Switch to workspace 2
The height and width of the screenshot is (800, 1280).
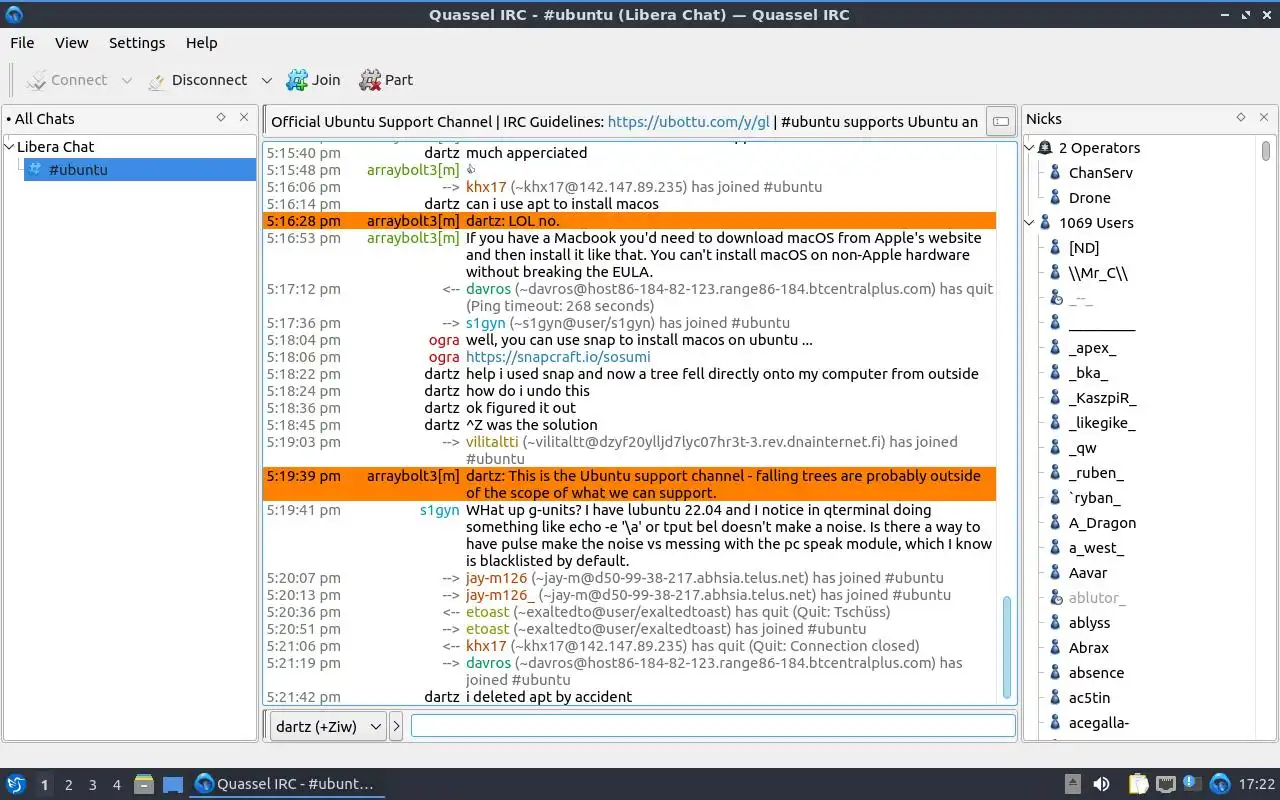pyautogui.click(x=68, y=785)
